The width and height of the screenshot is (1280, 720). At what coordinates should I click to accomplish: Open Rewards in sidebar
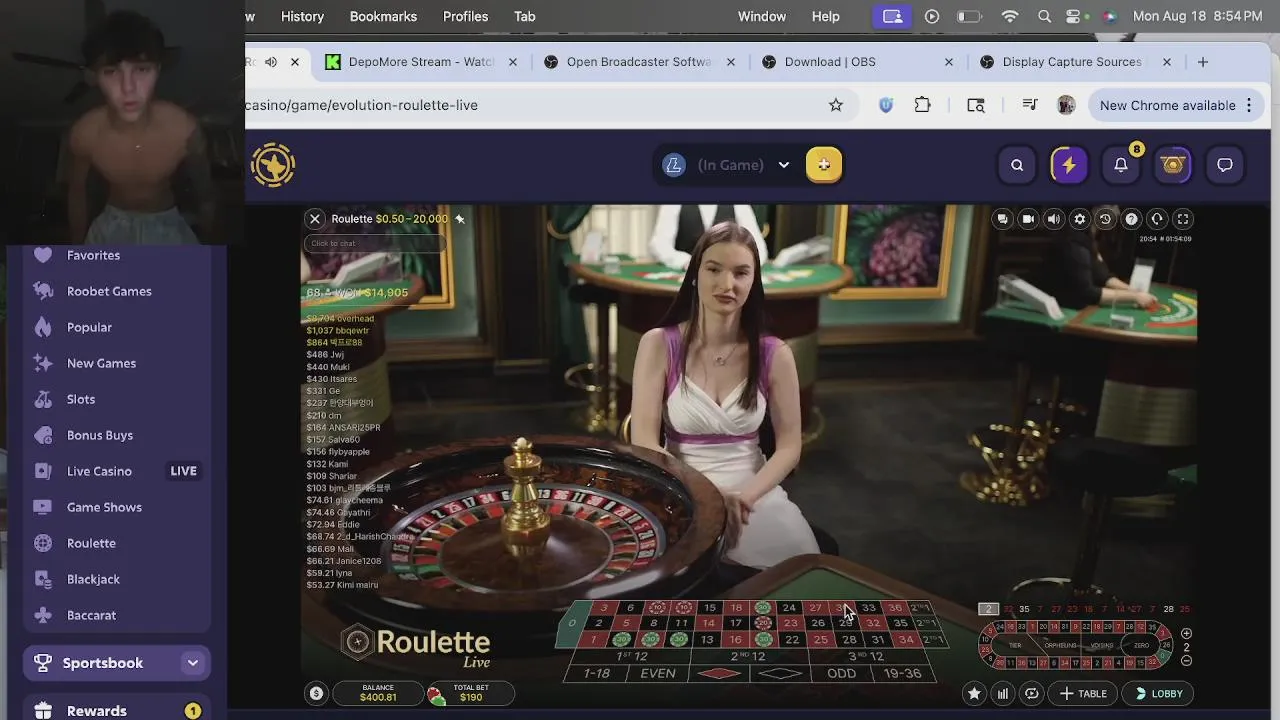click(117, 711)
